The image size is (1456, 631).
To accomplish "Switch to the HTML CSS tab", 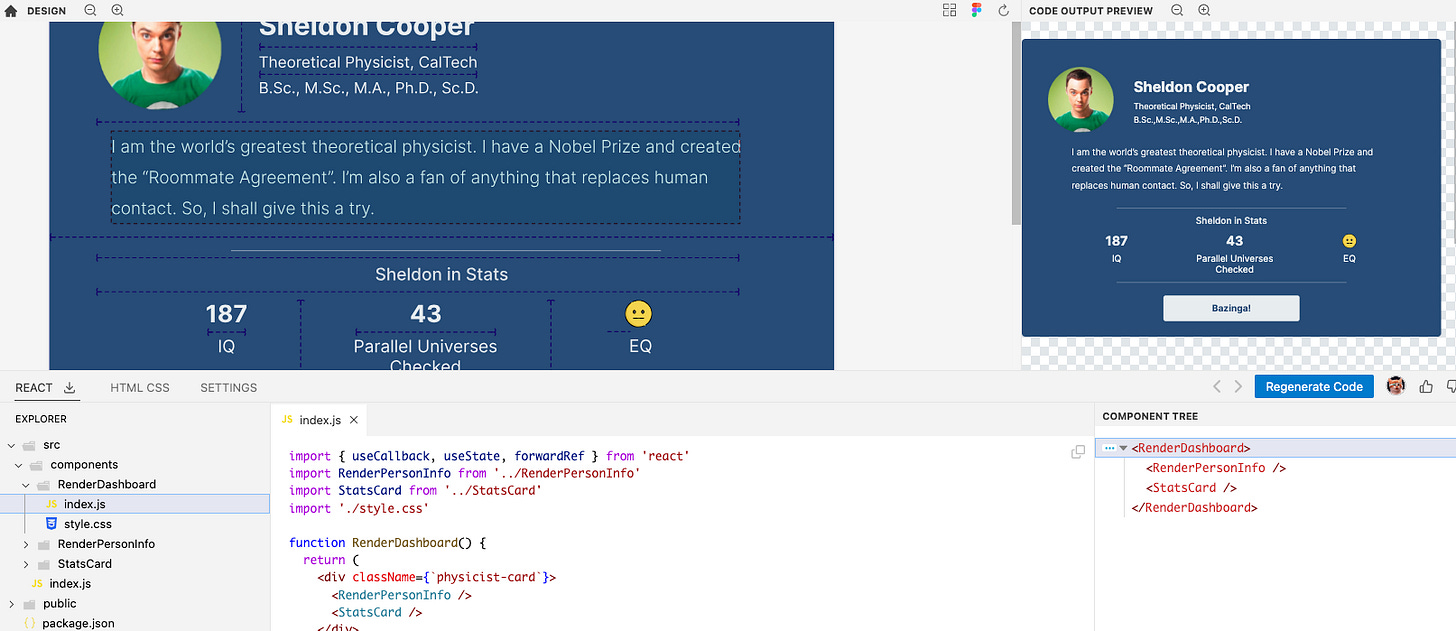I will click(x=140, y=387).
